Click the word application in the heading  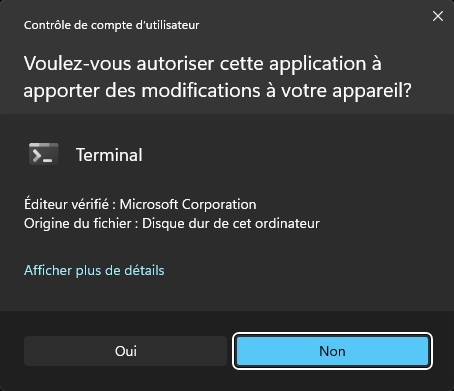click(x=317, y=64)
